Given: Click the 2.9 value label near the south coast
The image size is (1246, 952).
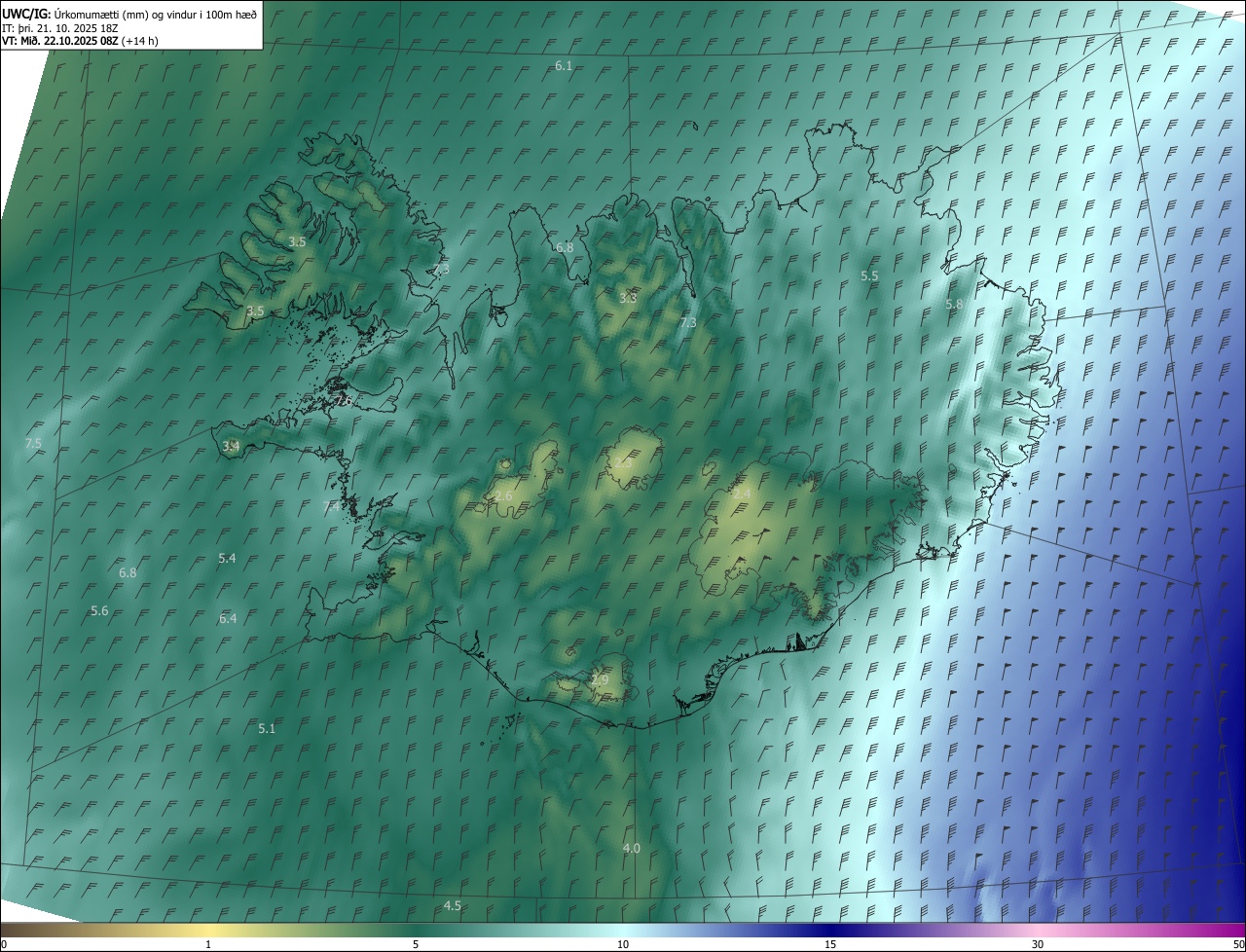Looking at the screenshot, I should 600,679.
